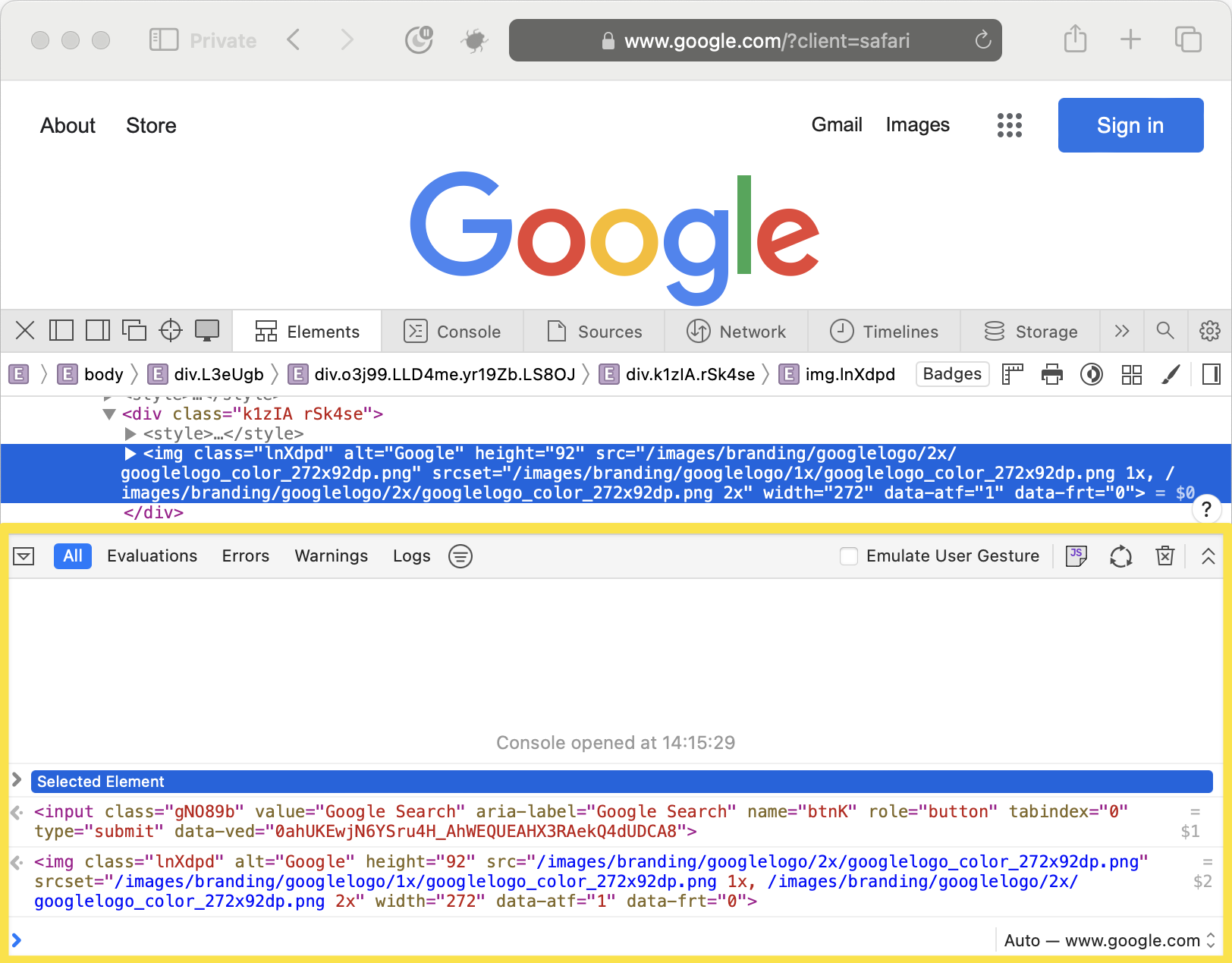1232x963 pixels.
Task: Open execution context Auto www.google.com picker
Action: click(x=1110, y=941)
